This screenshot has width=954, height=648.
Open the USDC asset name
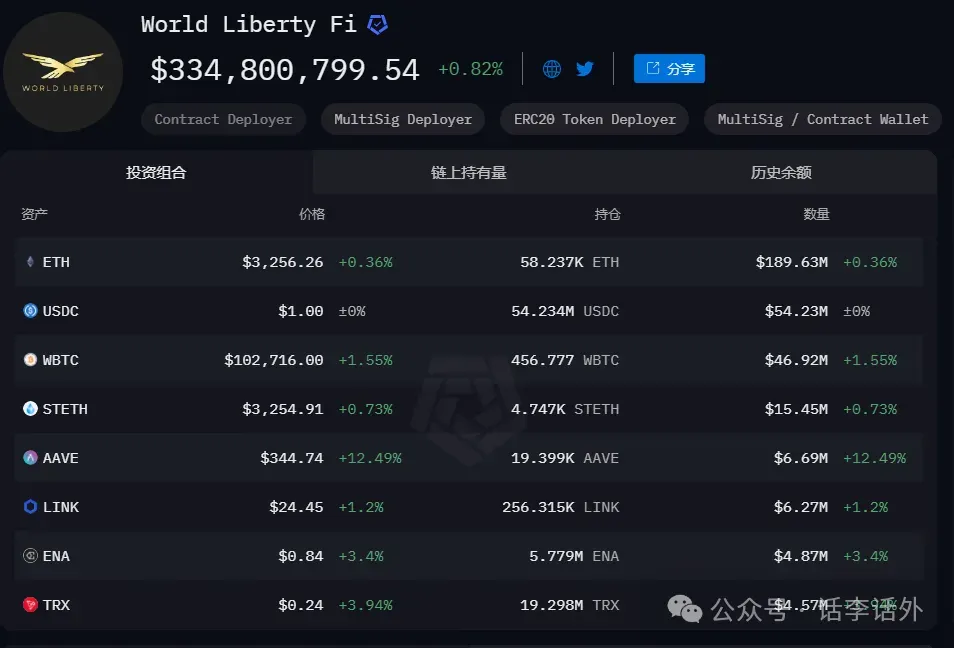(x=60, y=311)
